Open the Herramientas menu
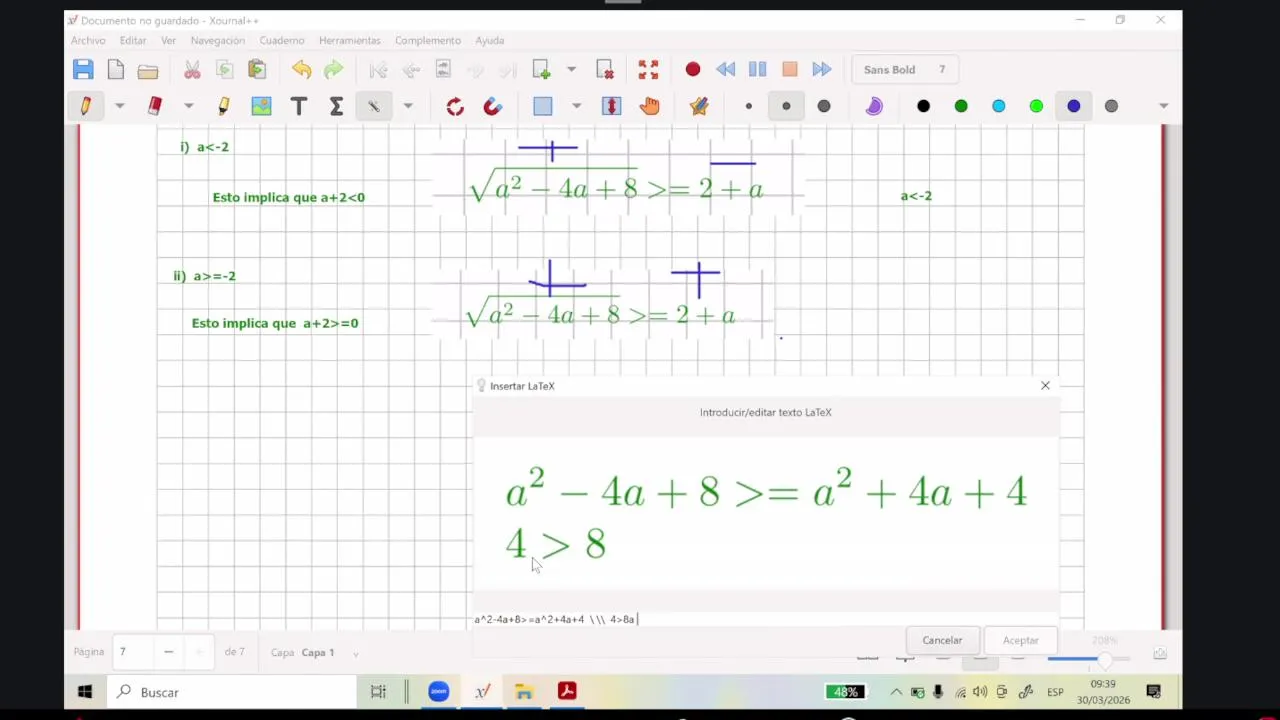 [350, 40]
